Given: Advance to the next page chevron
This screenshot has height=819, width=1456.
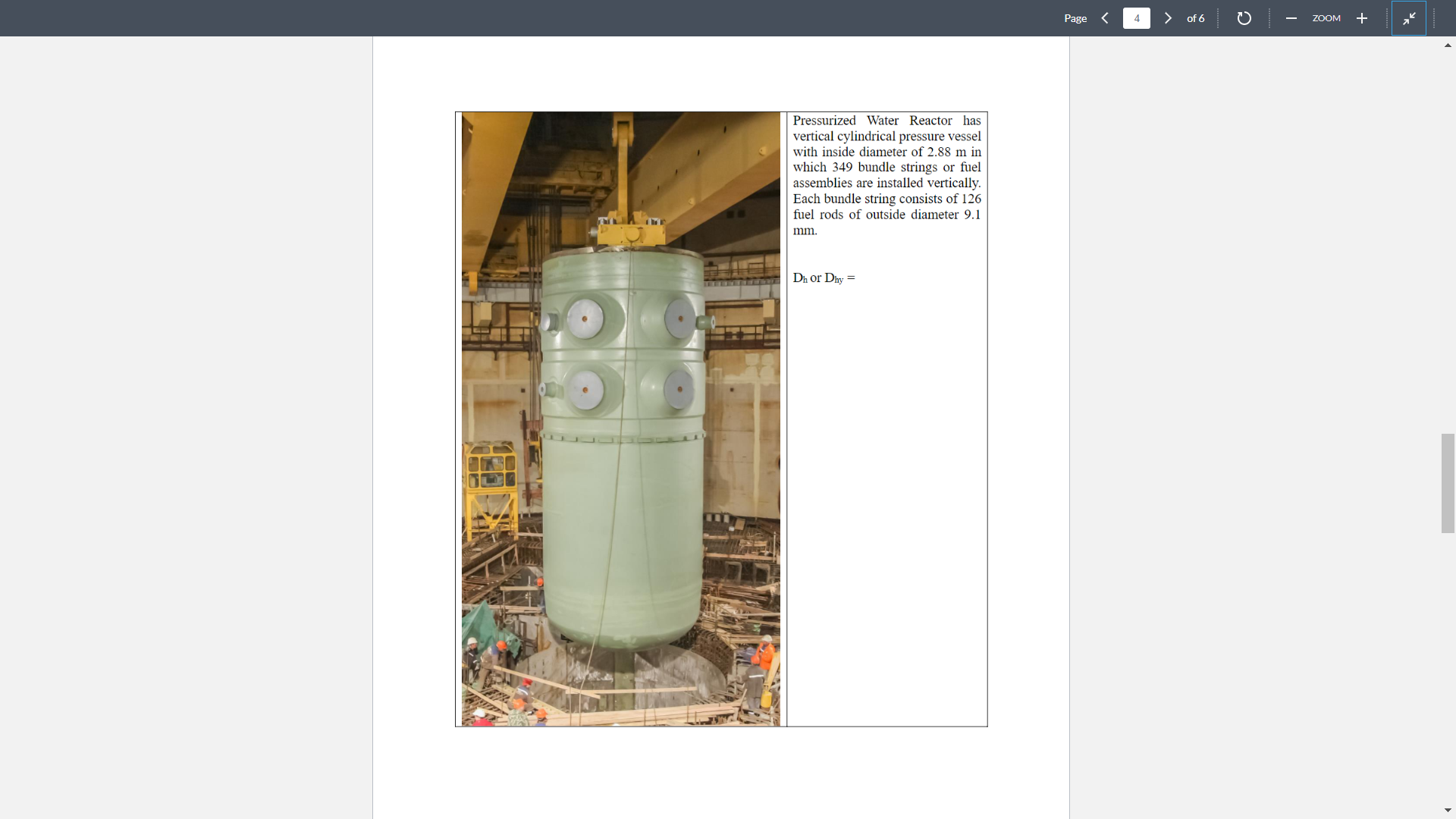Looking at the screenshot, I should (x=1168, y=17).
